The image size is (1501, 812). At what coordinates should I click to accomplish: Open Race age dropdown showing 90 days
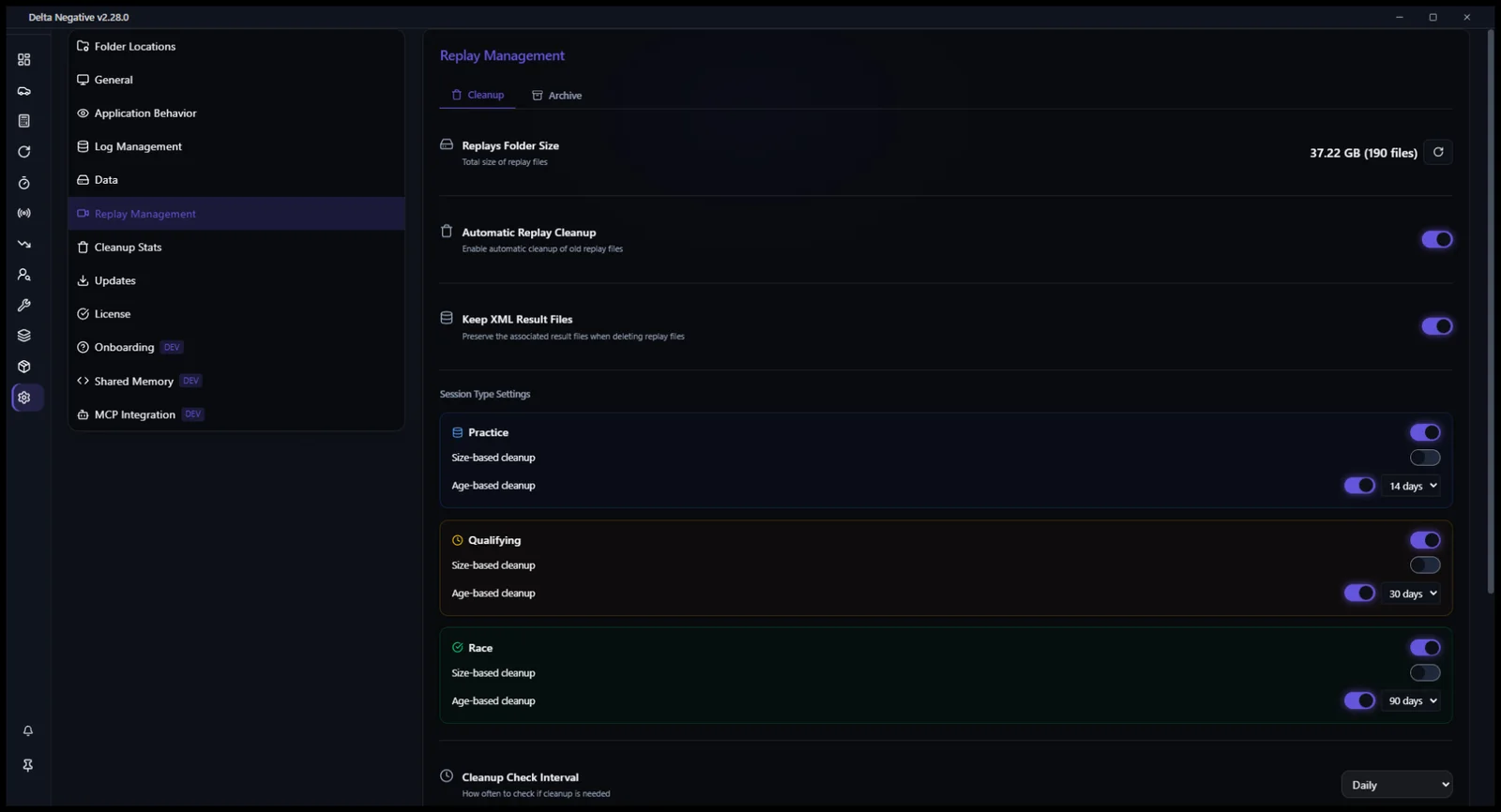coord(1411,701)
